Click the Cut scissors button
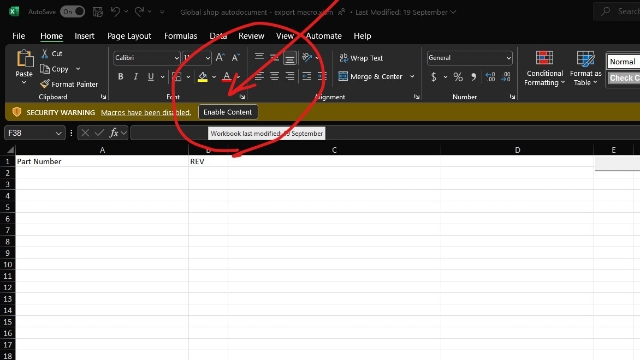640x360 pixels. click(x=51, y=53)
